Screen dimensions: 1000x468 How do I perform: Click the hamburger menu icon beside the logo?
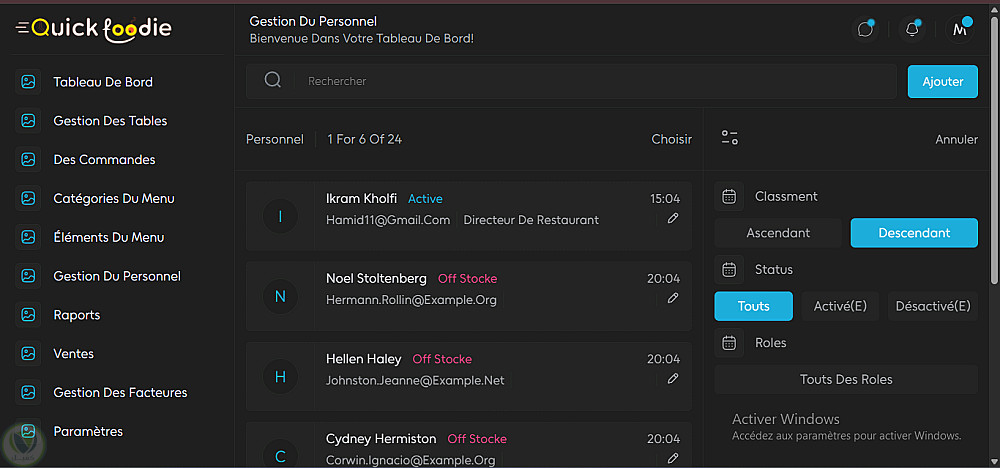pos(22,28)
